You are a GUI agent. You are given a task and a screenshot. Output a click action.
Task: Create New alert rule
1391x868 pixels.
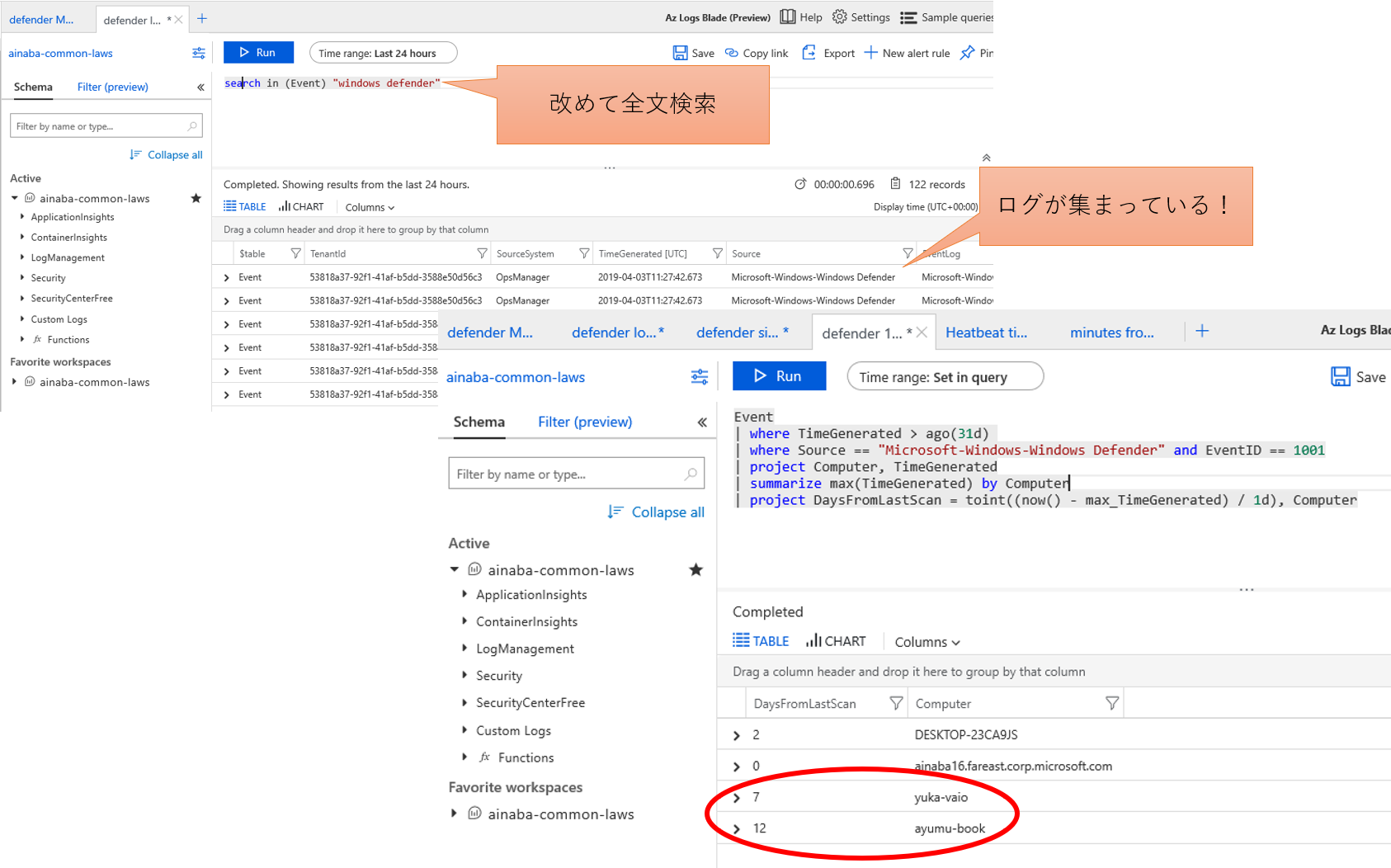click(x=907, y=53)
